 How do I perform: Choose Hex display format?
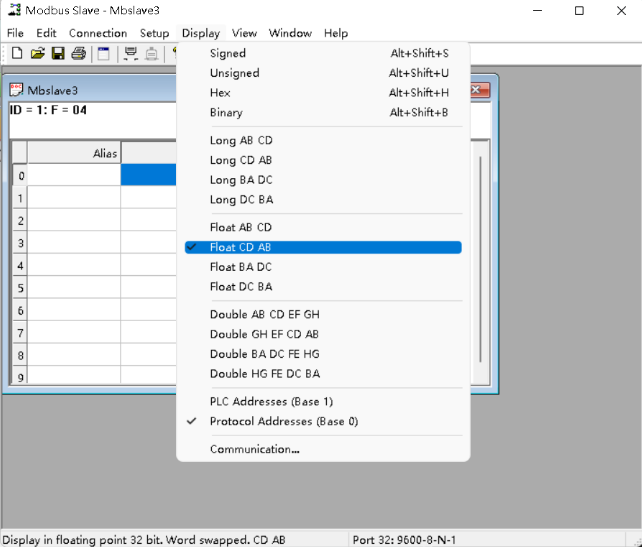(x=323, y=93)
